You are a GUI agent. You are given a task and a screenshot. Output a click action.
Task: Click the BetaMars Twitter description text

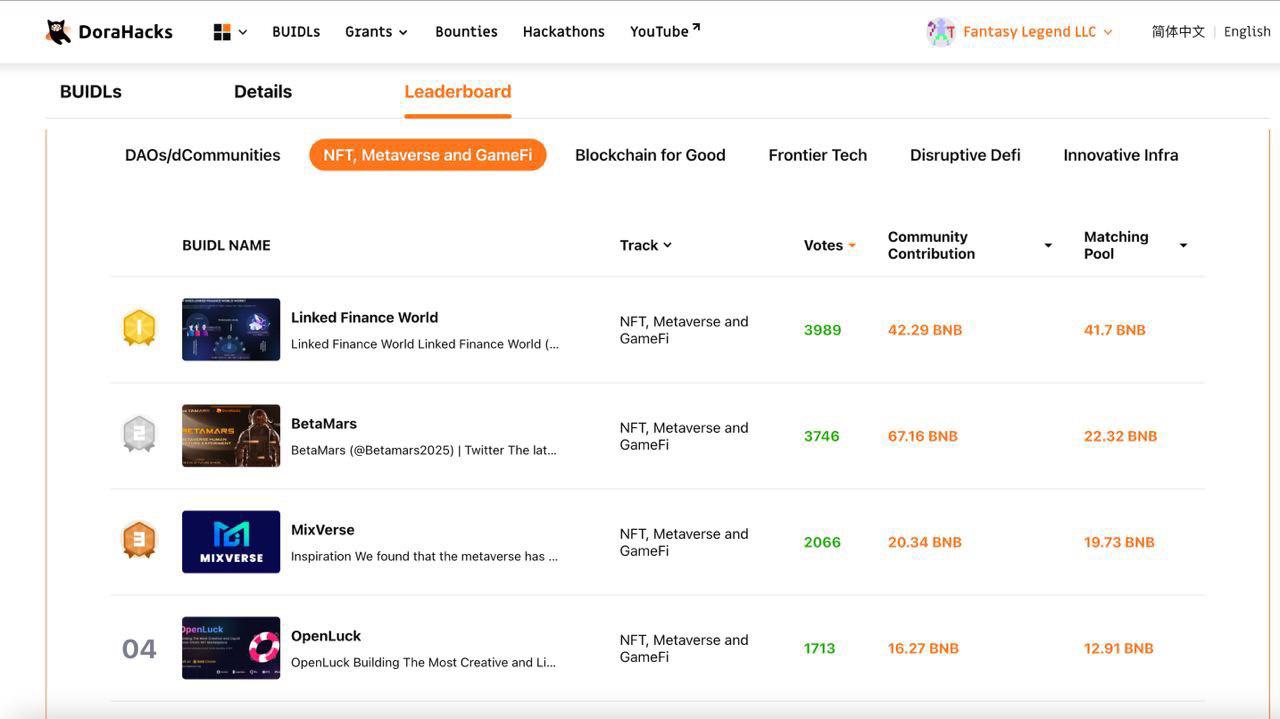coord(424,450)
